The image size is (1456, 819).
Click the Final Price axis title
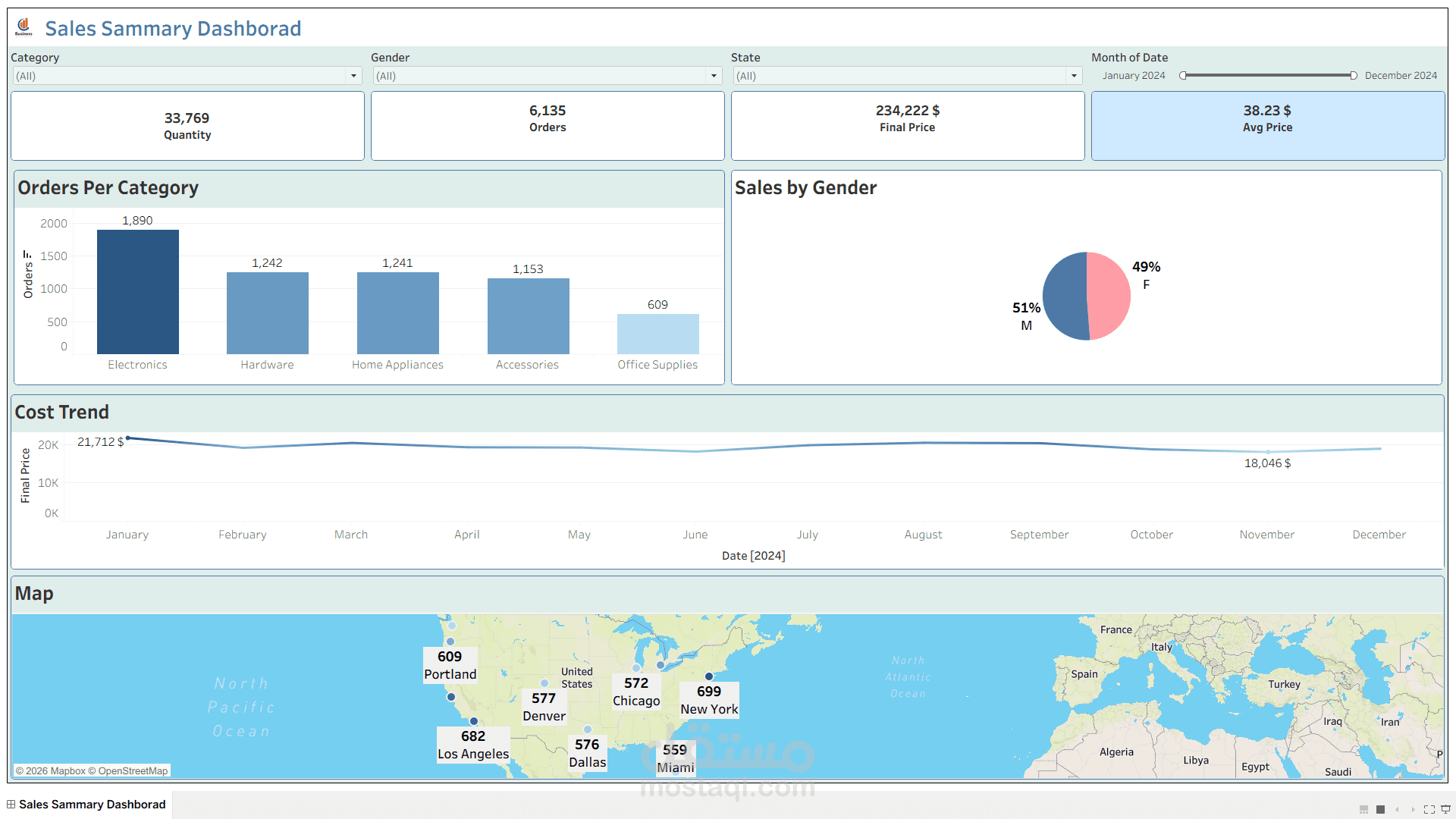(26, 475)
